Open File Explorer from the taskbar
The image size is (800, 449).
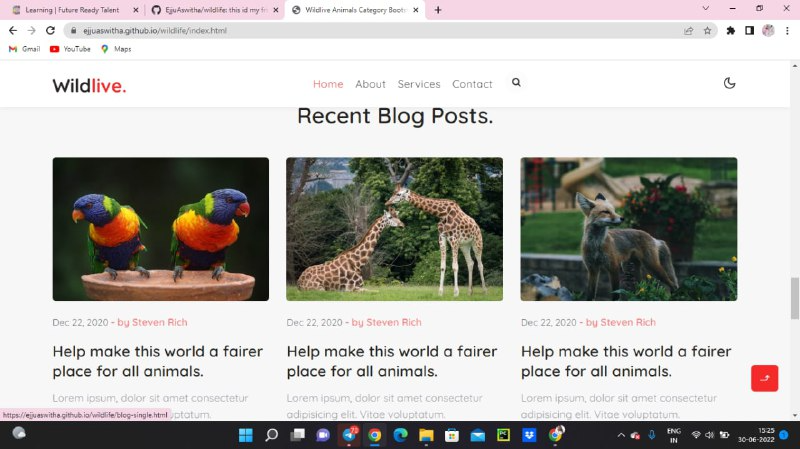tap(426, 435)
